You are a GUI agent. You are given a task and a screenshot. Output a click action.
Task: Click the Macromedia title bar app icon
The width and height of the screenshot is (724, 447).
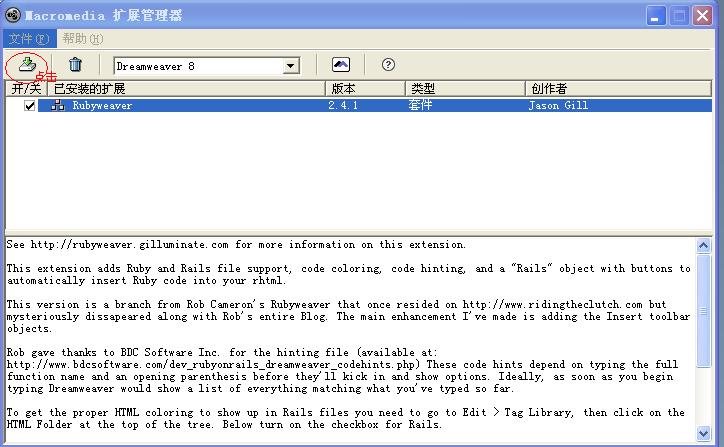pos(13,15)
